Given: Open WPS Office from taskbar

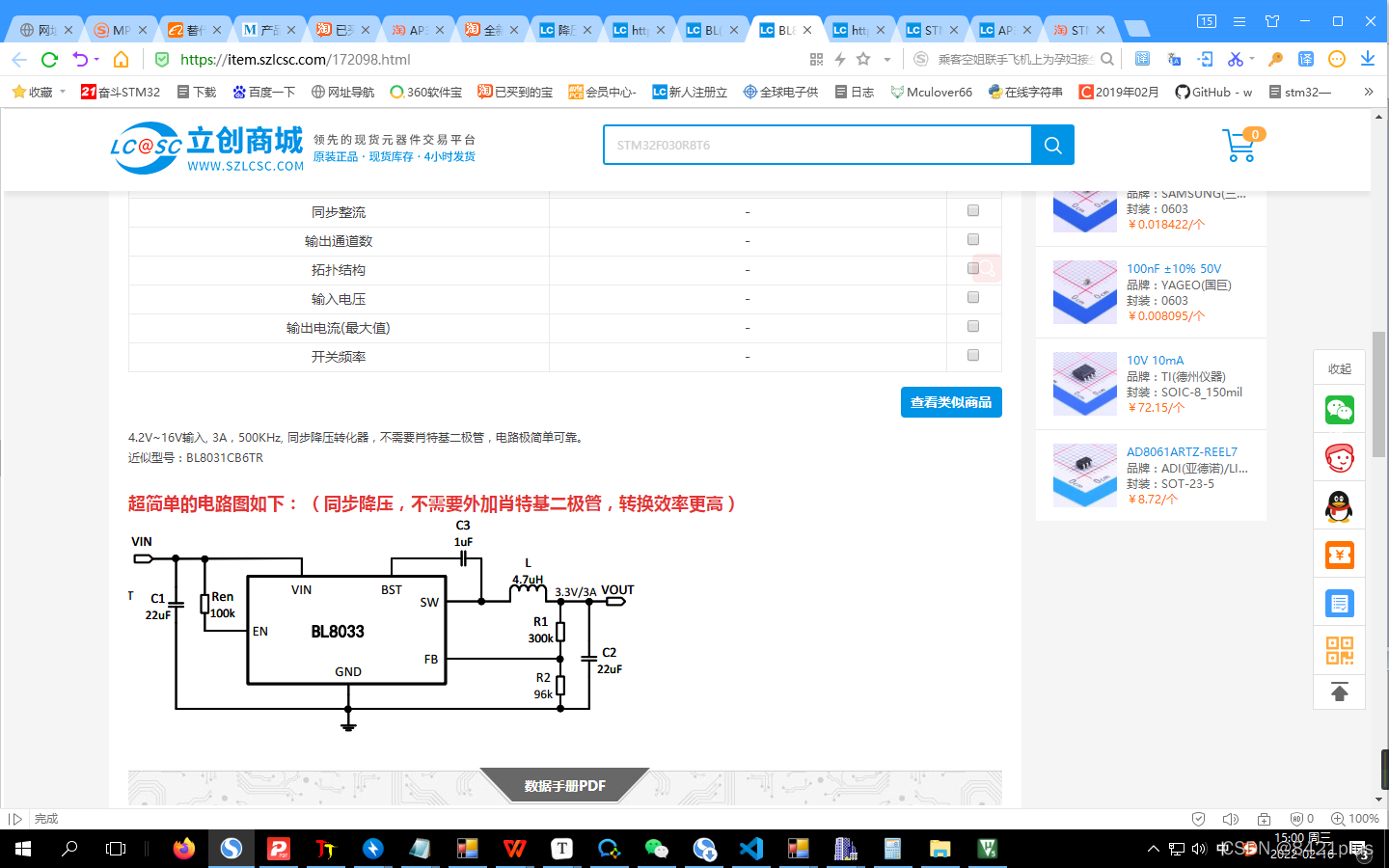Looking at the screenshot, I should click(x=514, y=849).
